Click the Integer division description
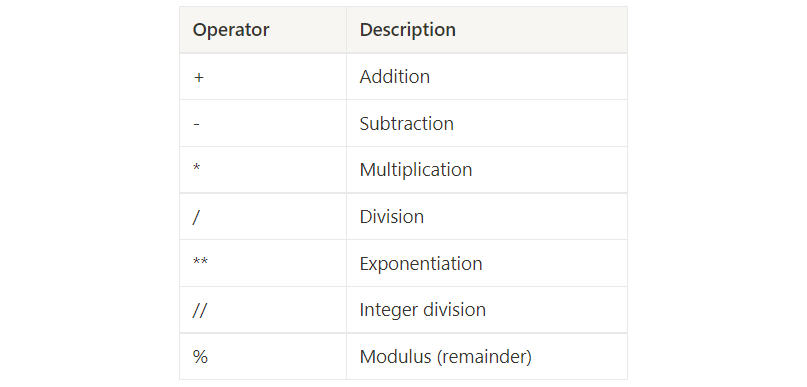The width and height of the screenshot is (807, 387). pyautogui.click(x=423, y=310)
